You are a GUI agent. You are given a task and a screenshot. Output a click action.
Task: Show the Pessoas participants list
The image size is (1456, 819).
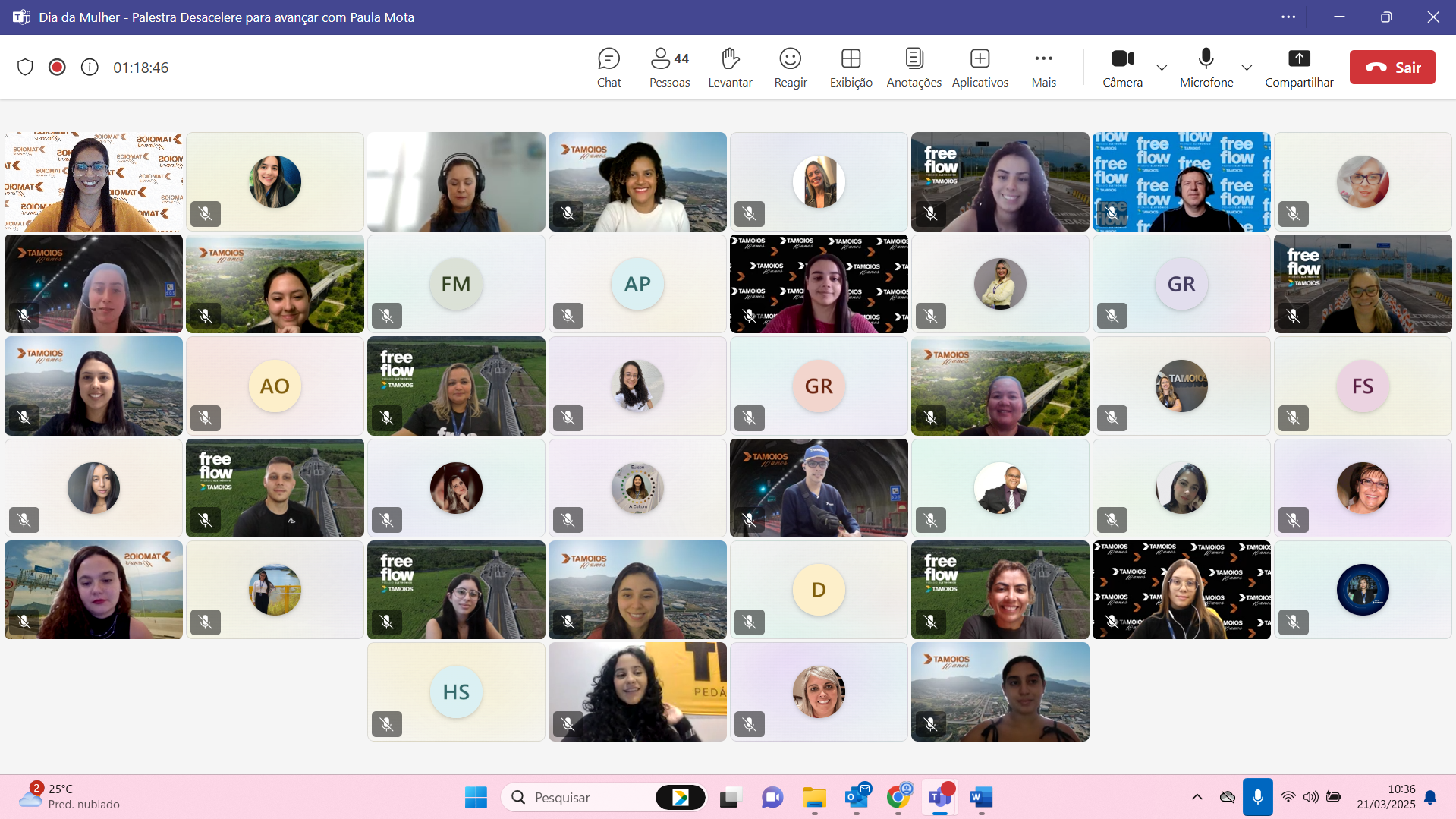tap(669, 68)
